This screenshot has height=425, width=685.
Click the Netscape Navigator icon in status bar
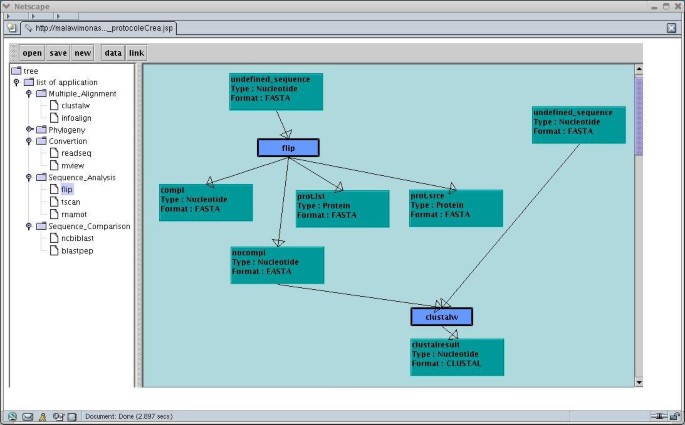tap(12, 416)
